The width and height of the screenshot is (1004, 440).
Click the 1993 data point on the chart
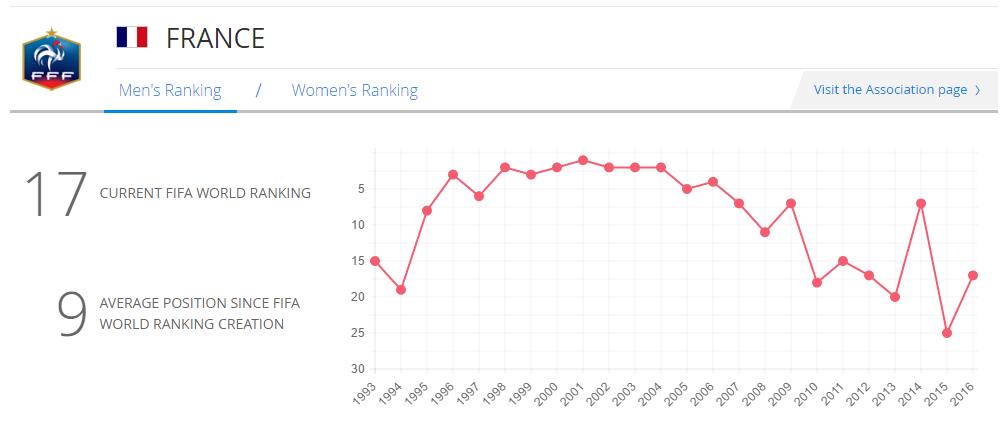(x=375, y=261)
